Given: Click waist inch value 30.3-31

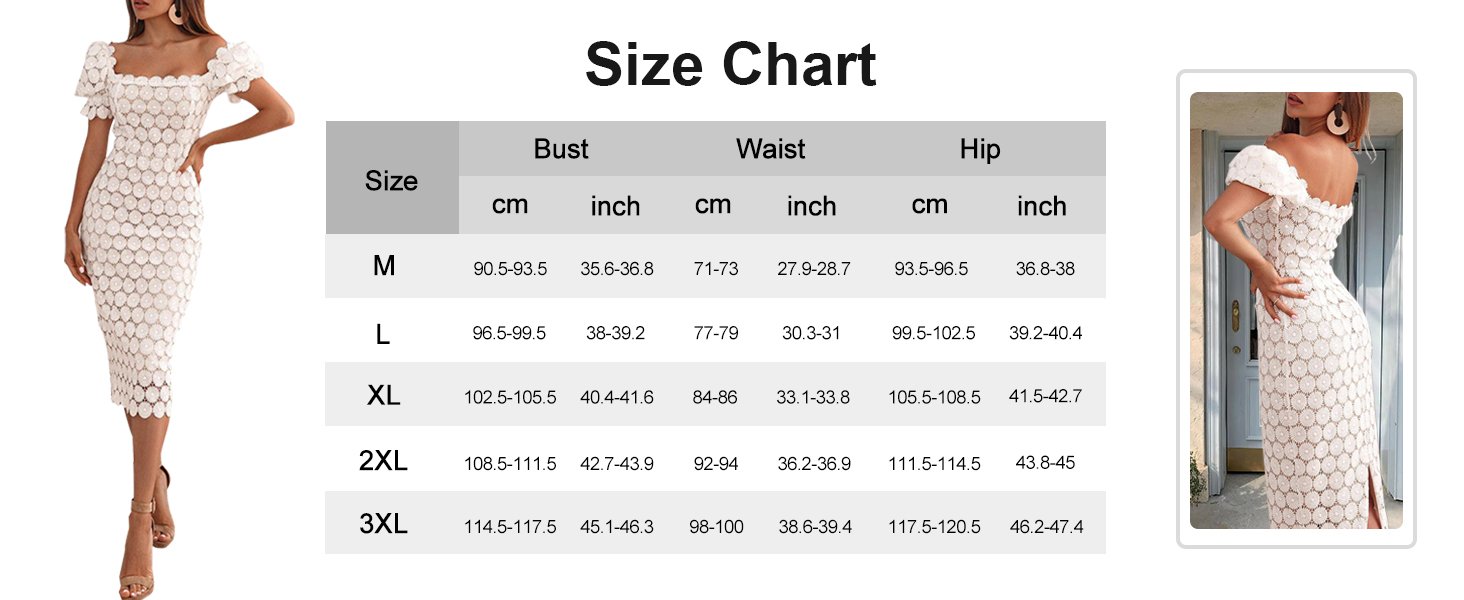Looking at the screenshot, I should [x=811, y=333].
